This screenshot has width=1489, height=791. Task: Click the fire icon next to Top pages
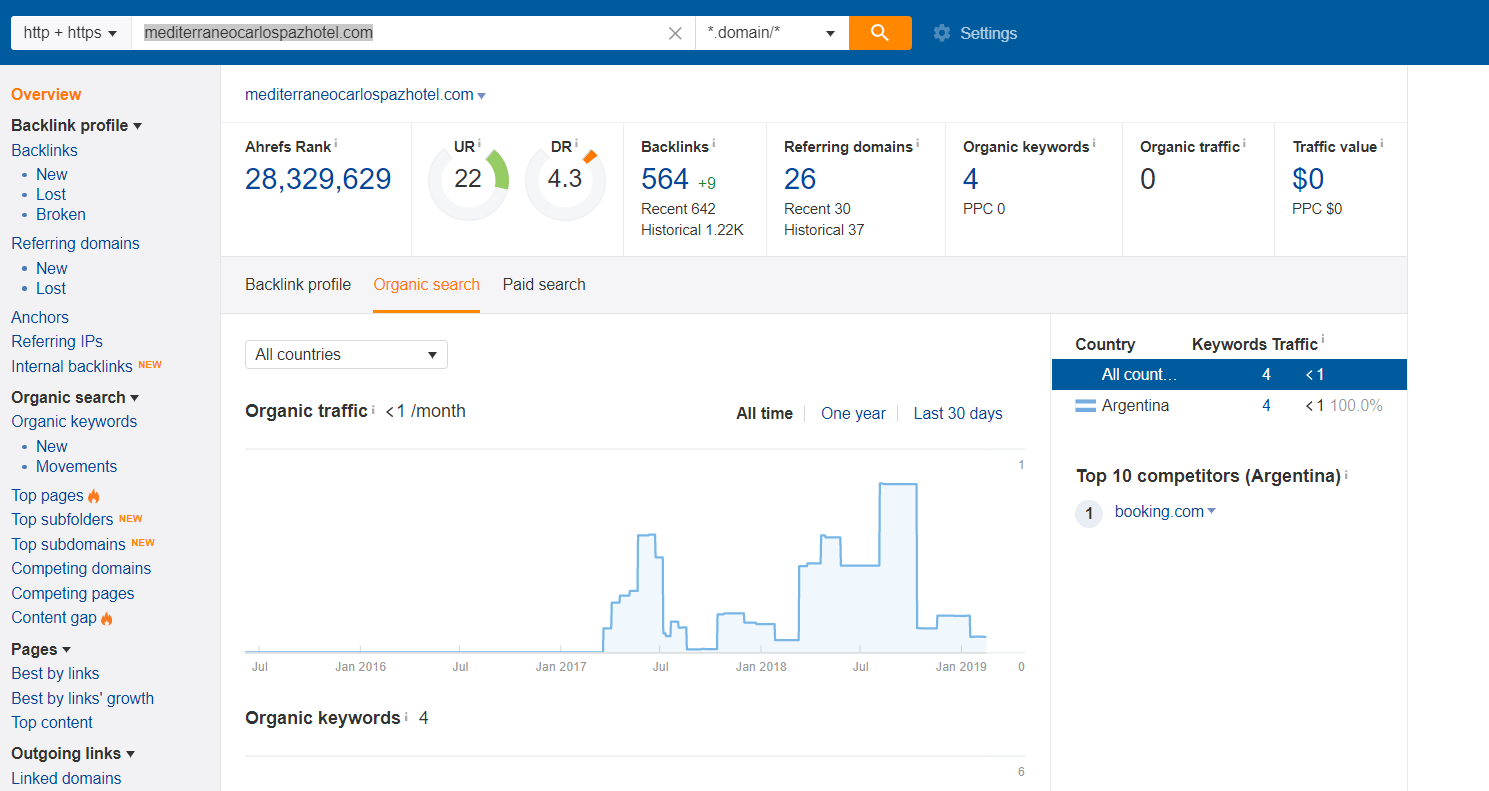pos(94,496)
